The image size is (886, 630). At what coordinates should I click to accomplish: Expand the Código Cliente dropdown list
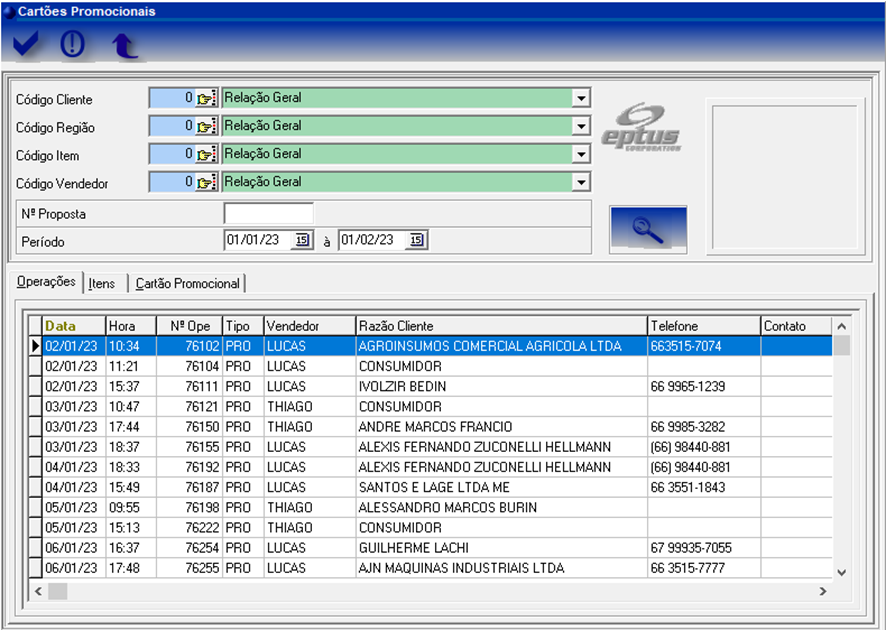point(580,99)
